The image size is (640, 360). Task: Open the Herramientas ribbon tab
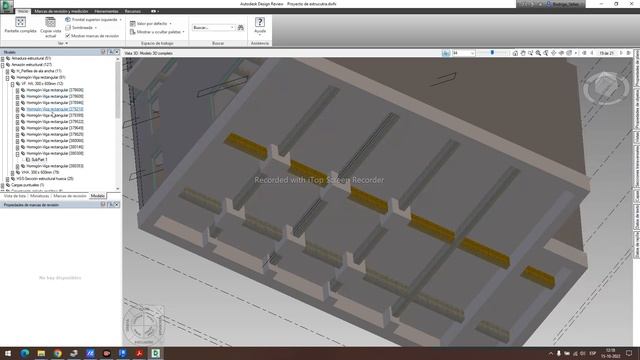[106, 11]
